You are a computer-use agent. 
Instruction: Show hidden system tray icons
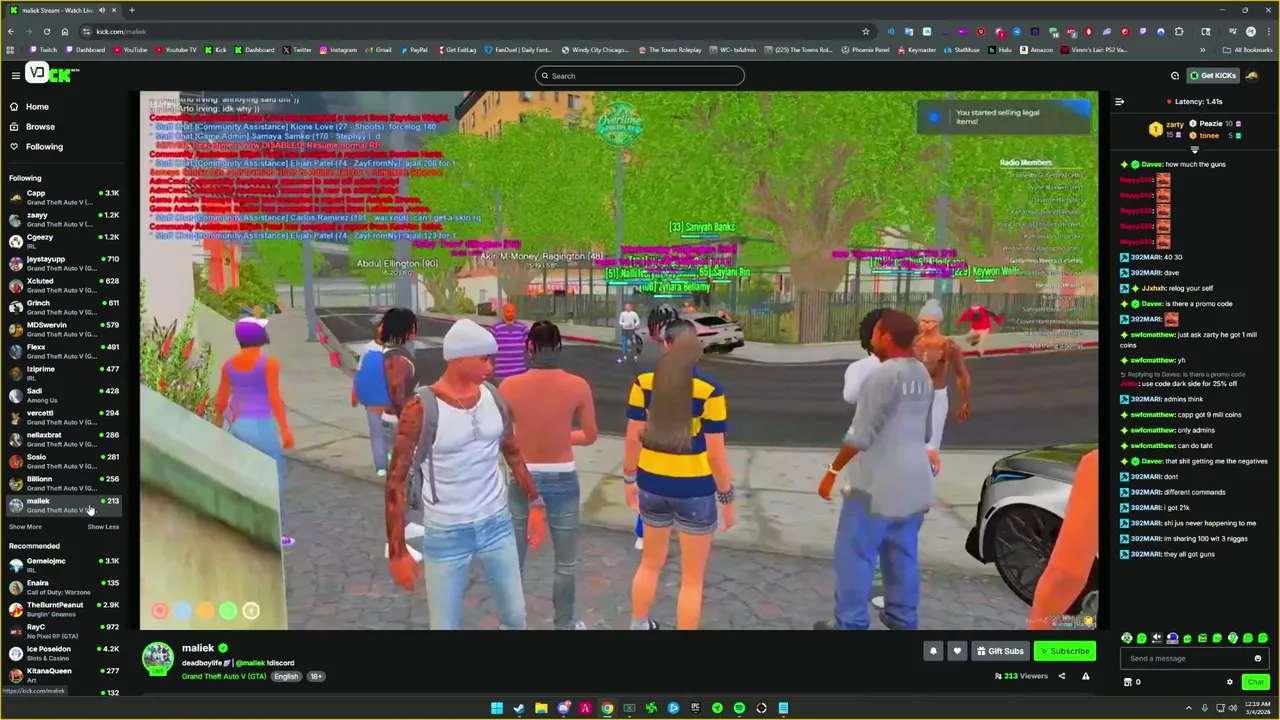pos(1188,708)
